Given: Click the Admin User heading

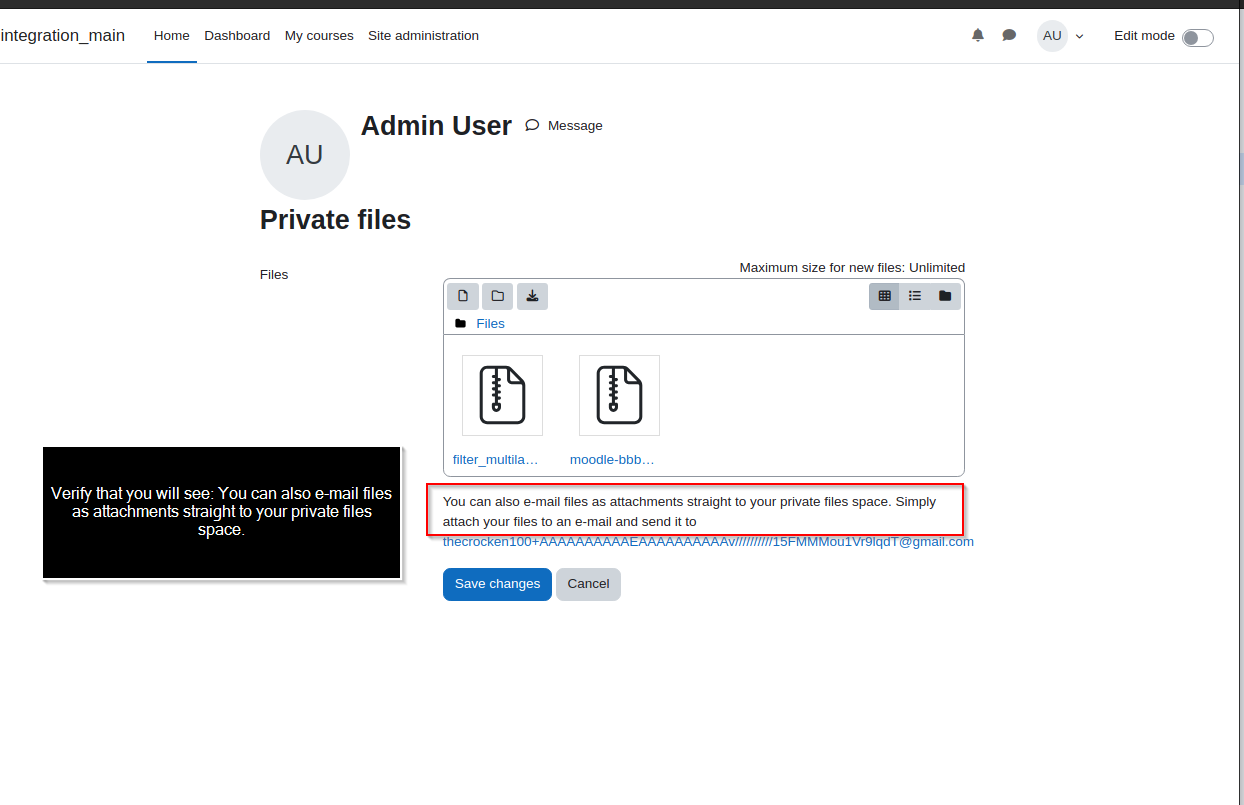Looking at the screenshot, I should click(x=436, y=126).
